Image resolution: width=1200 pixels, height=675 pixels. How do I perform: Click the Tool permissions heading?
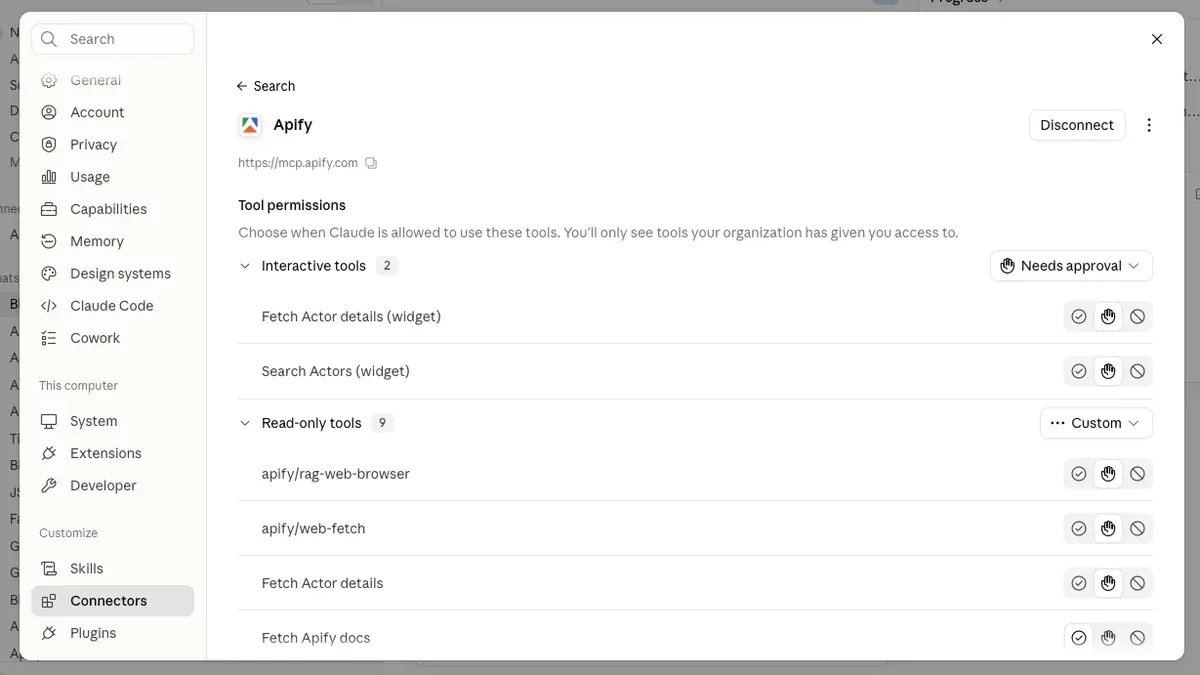point(292,205)
